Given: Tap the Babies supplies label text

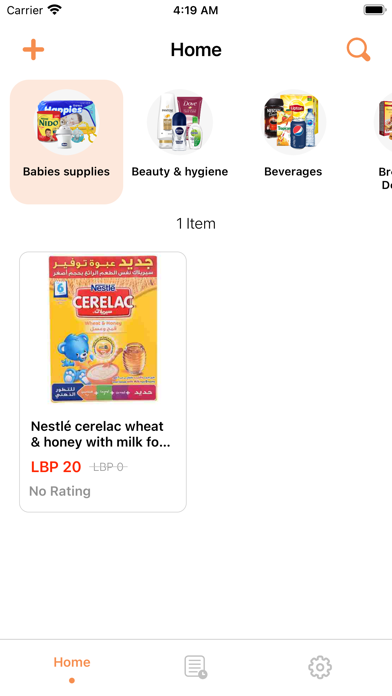Looking at the screenshot, I should pyautogui.click(x=67, y=172).
